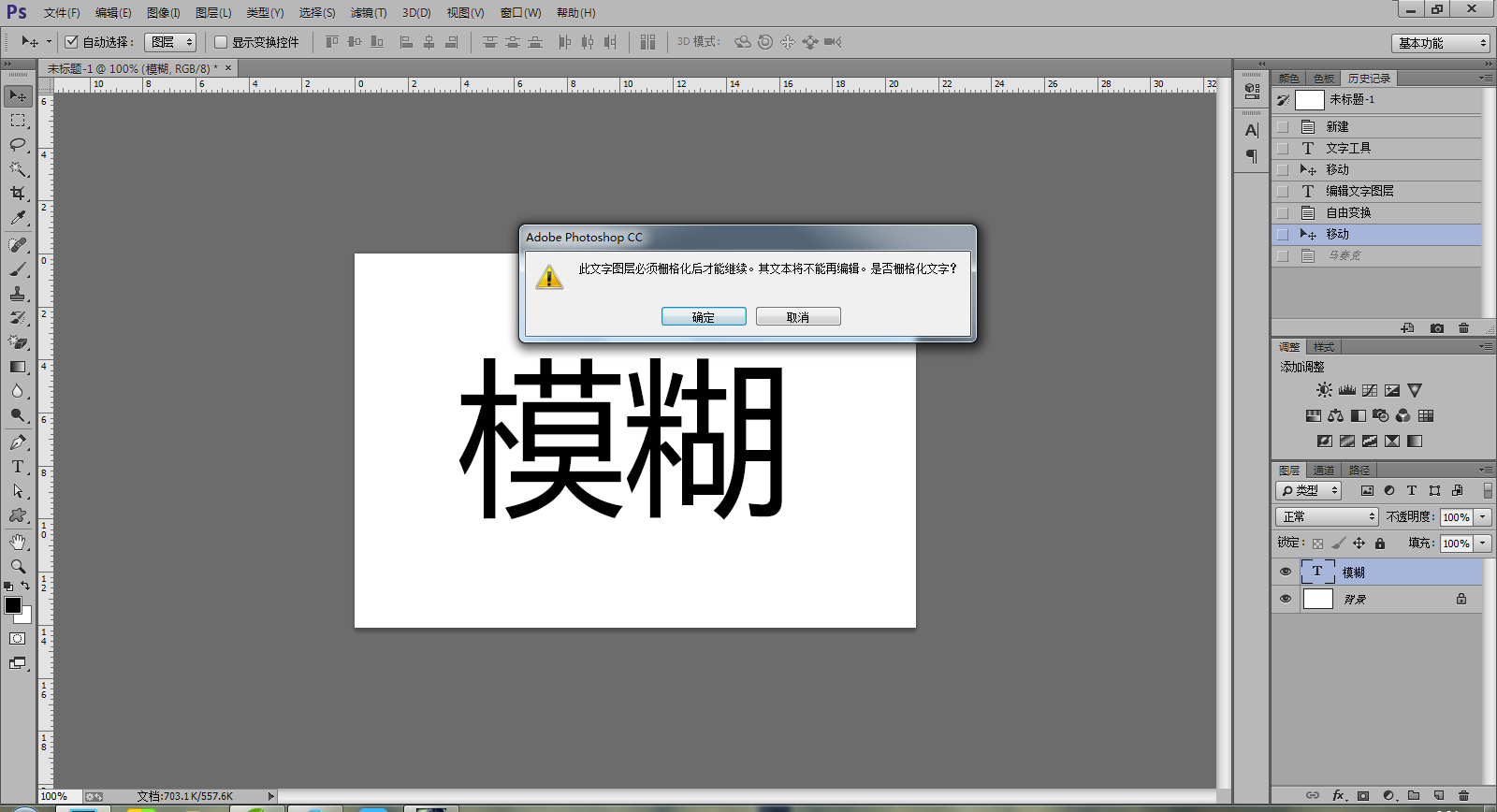This screenshot has width=1497, height=812.
Task: Click the 背景 layer thumbnail
Action: click(x=1317, y=599)
